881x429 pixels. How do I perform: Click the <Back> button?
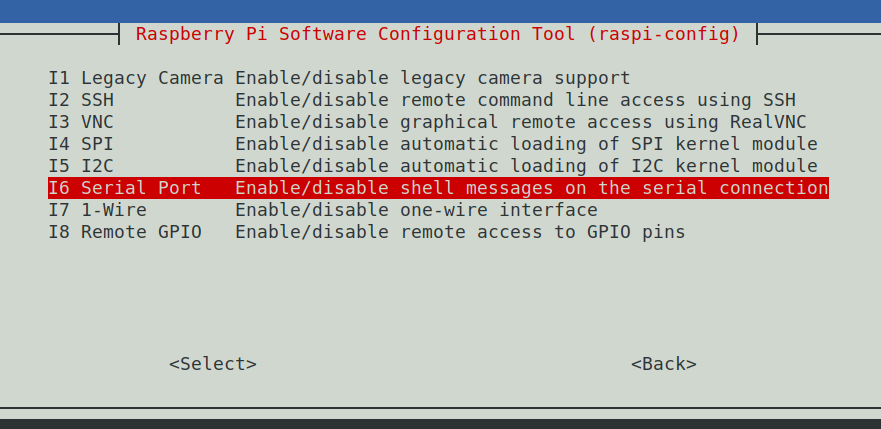pos(664,364)
